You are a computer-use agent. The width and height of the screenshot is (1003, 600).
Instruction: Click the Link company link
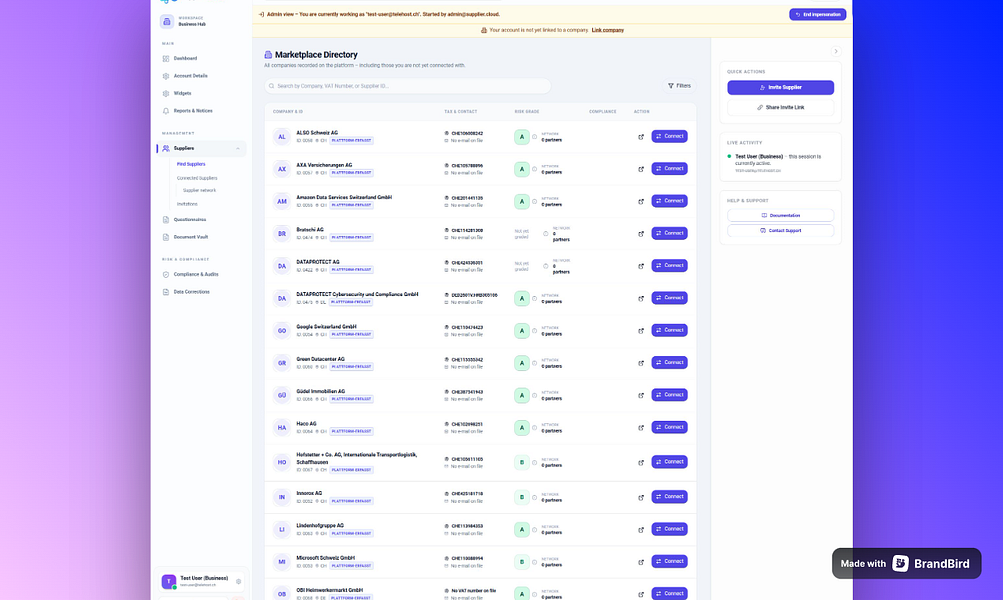click(x=608, y=30)
